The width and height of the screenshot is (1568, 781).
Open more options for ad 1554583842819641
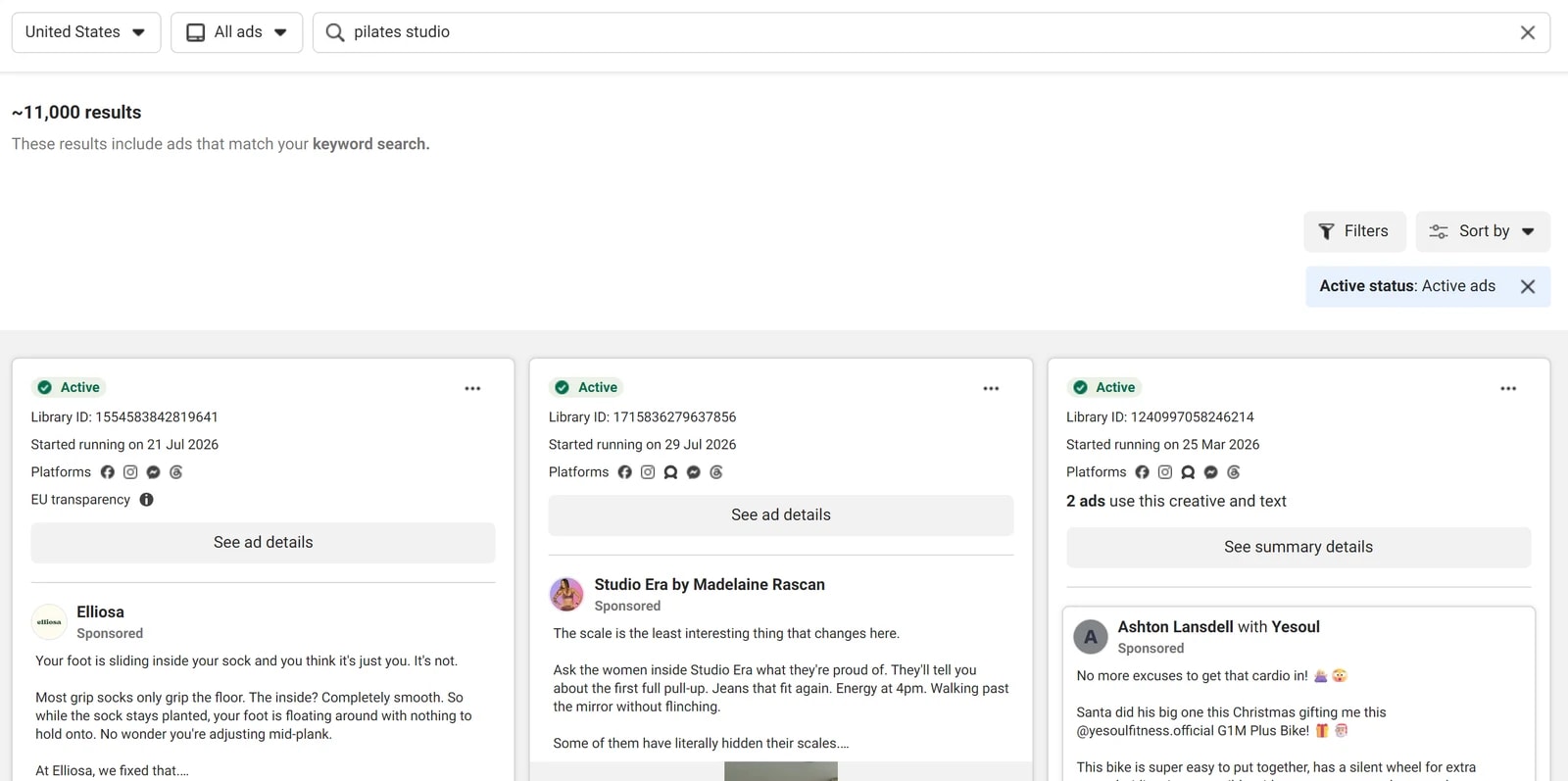coord(472,388)
